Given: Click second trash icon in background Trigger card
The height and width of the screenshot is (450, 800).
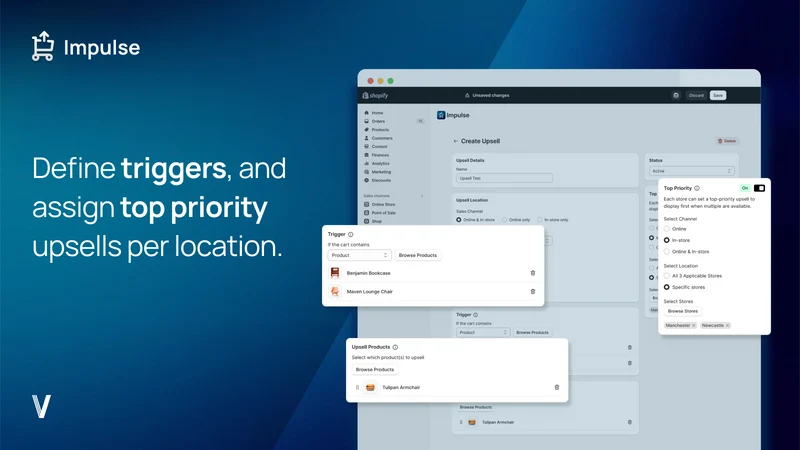Looking at the screenshot, I should (x=630, y=363).
